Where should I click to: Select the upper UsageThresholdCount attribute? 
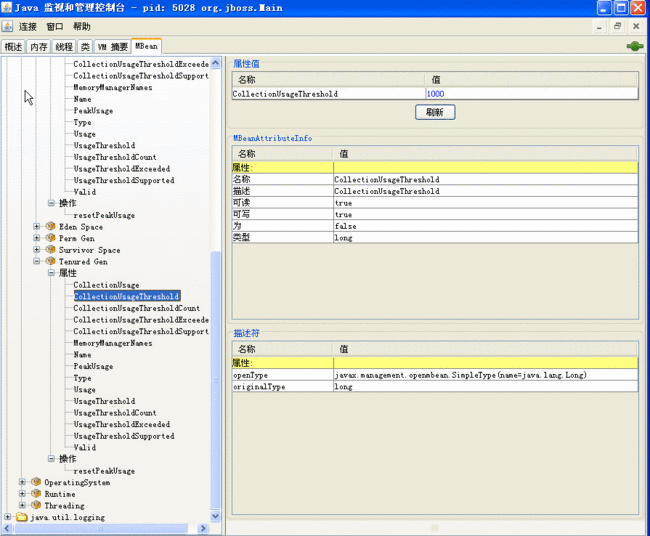pos(115,157)
